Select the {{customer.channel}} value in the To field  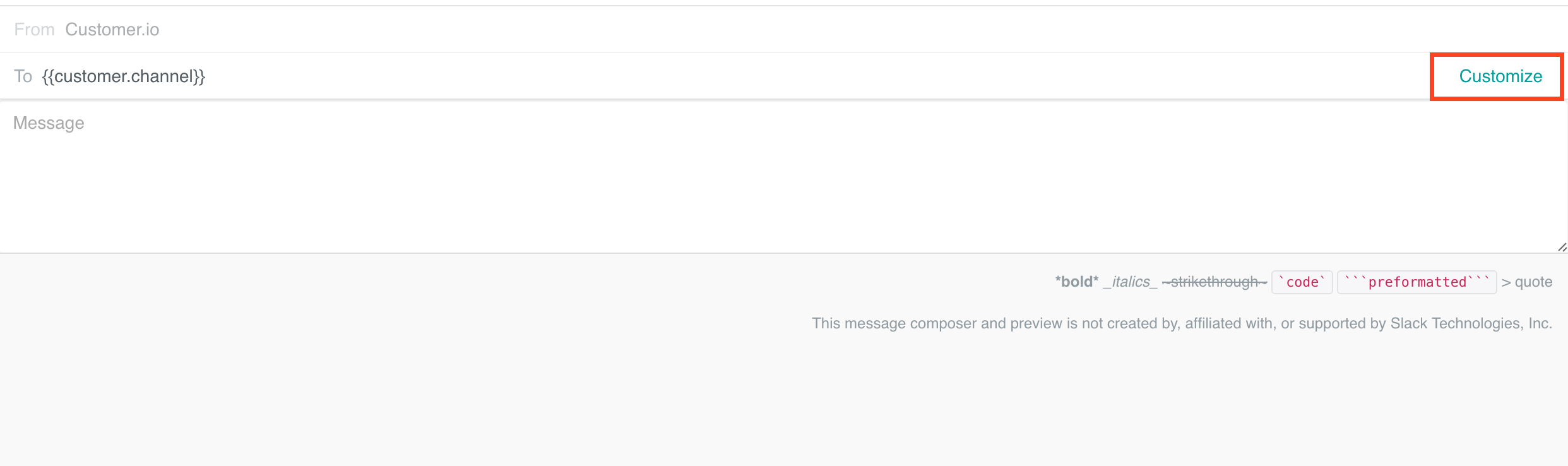[x=124, y=76]
